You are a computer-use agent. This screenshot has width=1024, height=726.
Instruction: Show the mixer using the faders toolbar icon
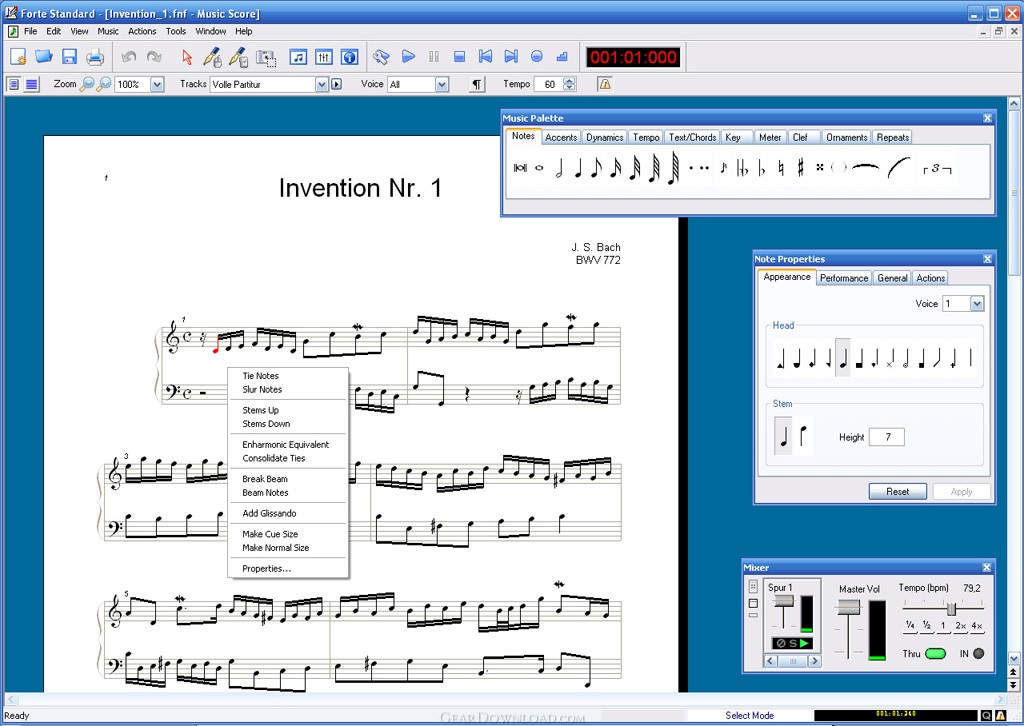tap(324, 57)
